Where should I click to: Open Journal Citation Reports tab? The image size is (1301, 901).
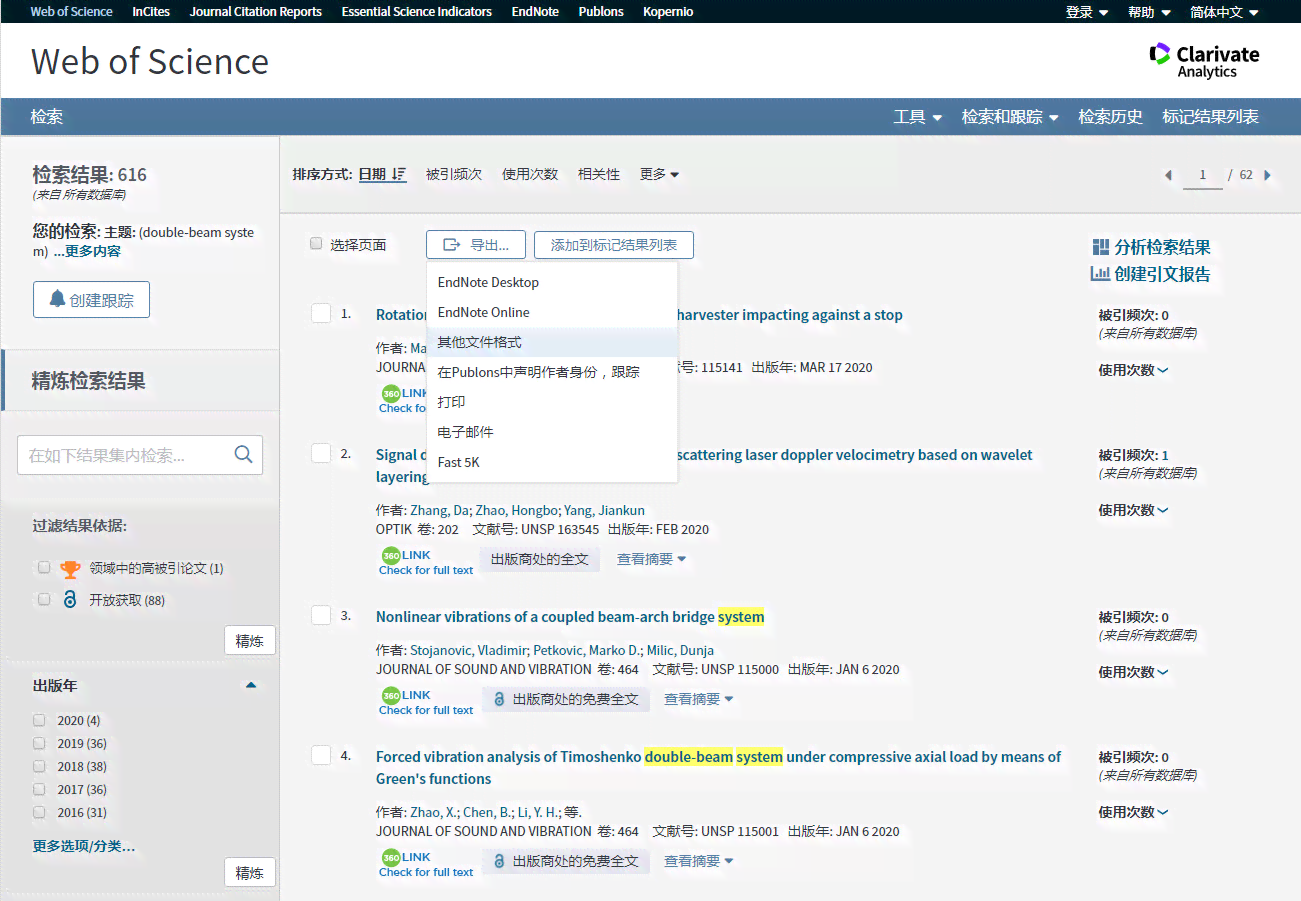tap(256, 12)
